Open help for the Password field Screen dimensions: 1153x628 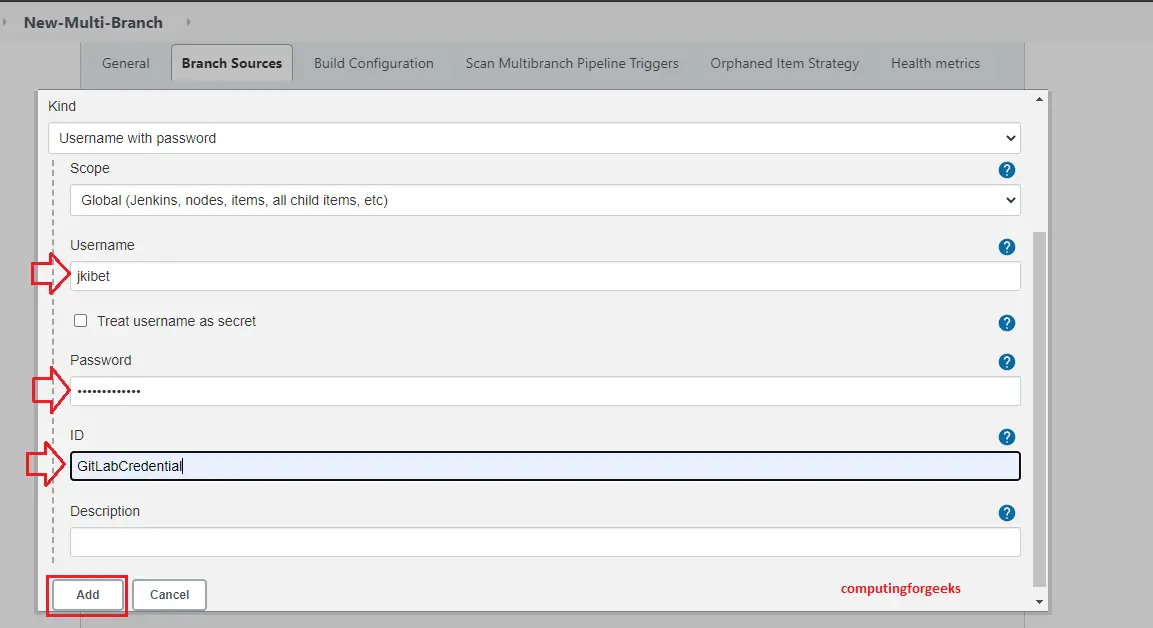click(x=1007, y=362)
